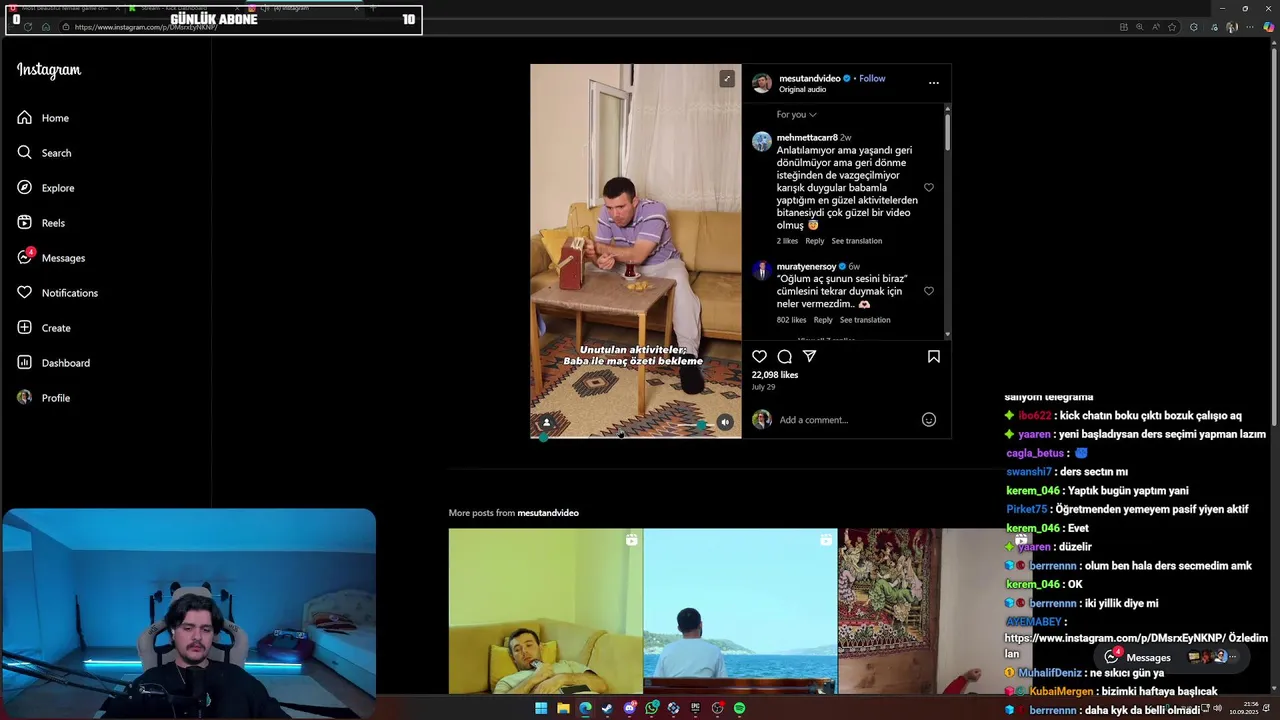Open emoji picker in comment box
Screen dimensions: 1280x720
pyautogui.click(x=929, y=420)
